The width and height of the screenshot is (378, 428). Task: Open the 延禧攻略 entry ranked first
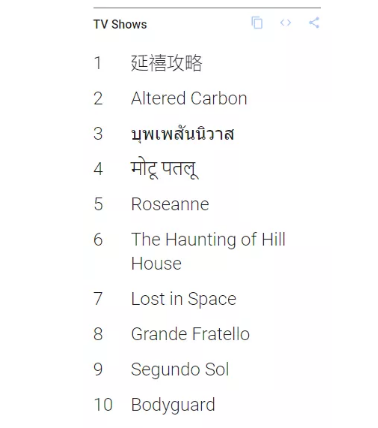[x=166, y=63]
